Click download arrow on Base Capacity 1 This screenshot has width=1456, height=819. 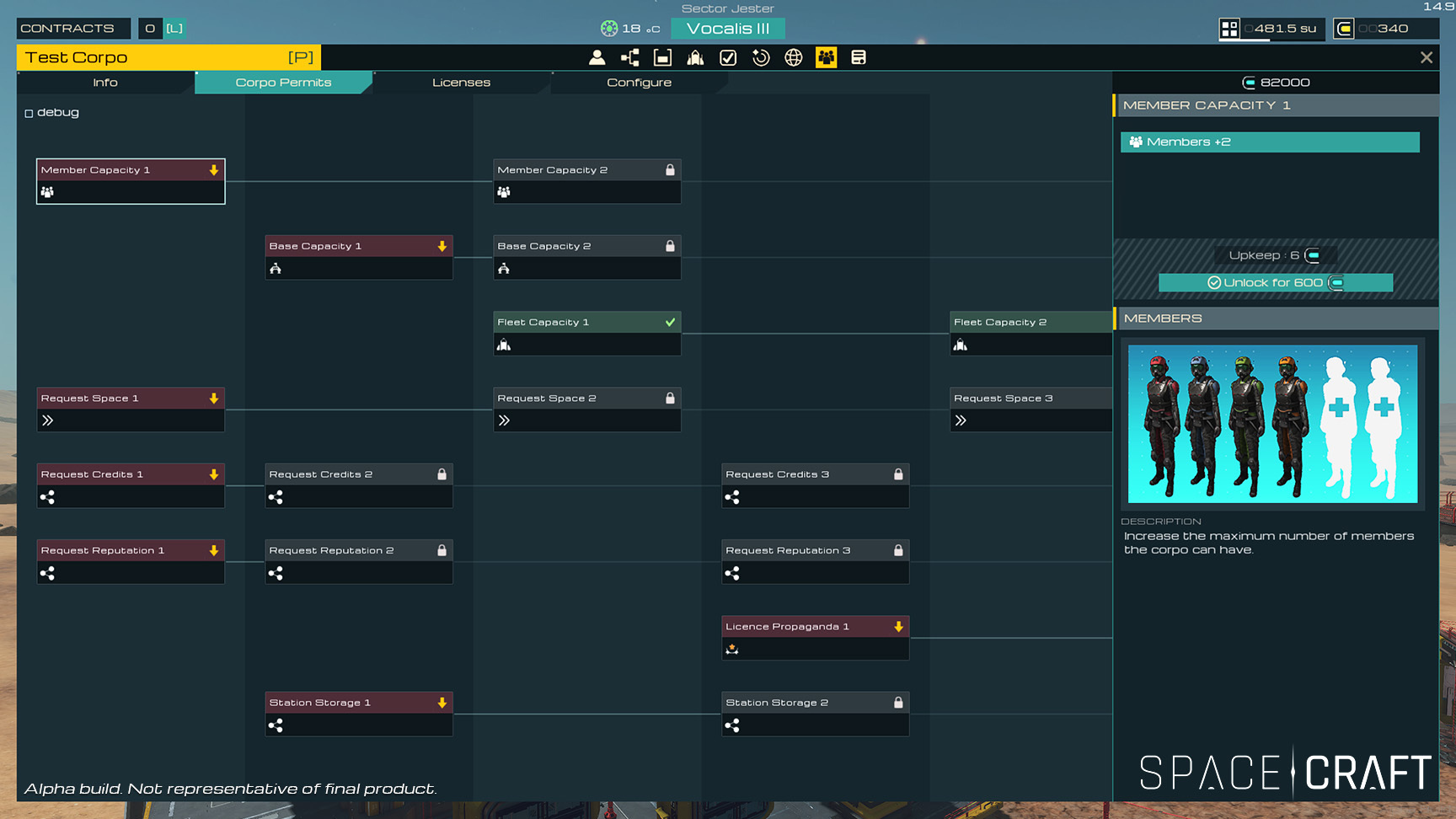pyautogui.click(x=442, y=246)
